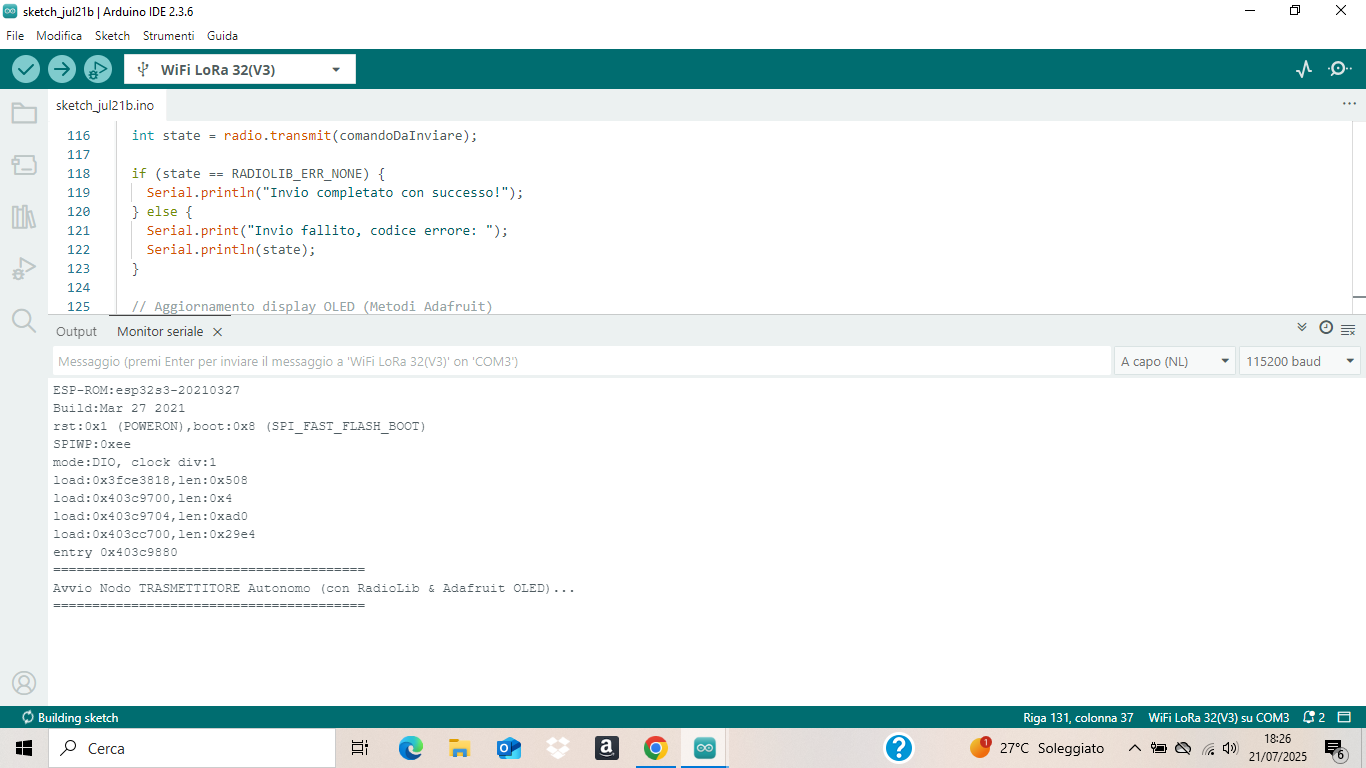Open the blue question-mark help taskbar icon
This screenshot has width=1366, height=768.
coord(898,748)
